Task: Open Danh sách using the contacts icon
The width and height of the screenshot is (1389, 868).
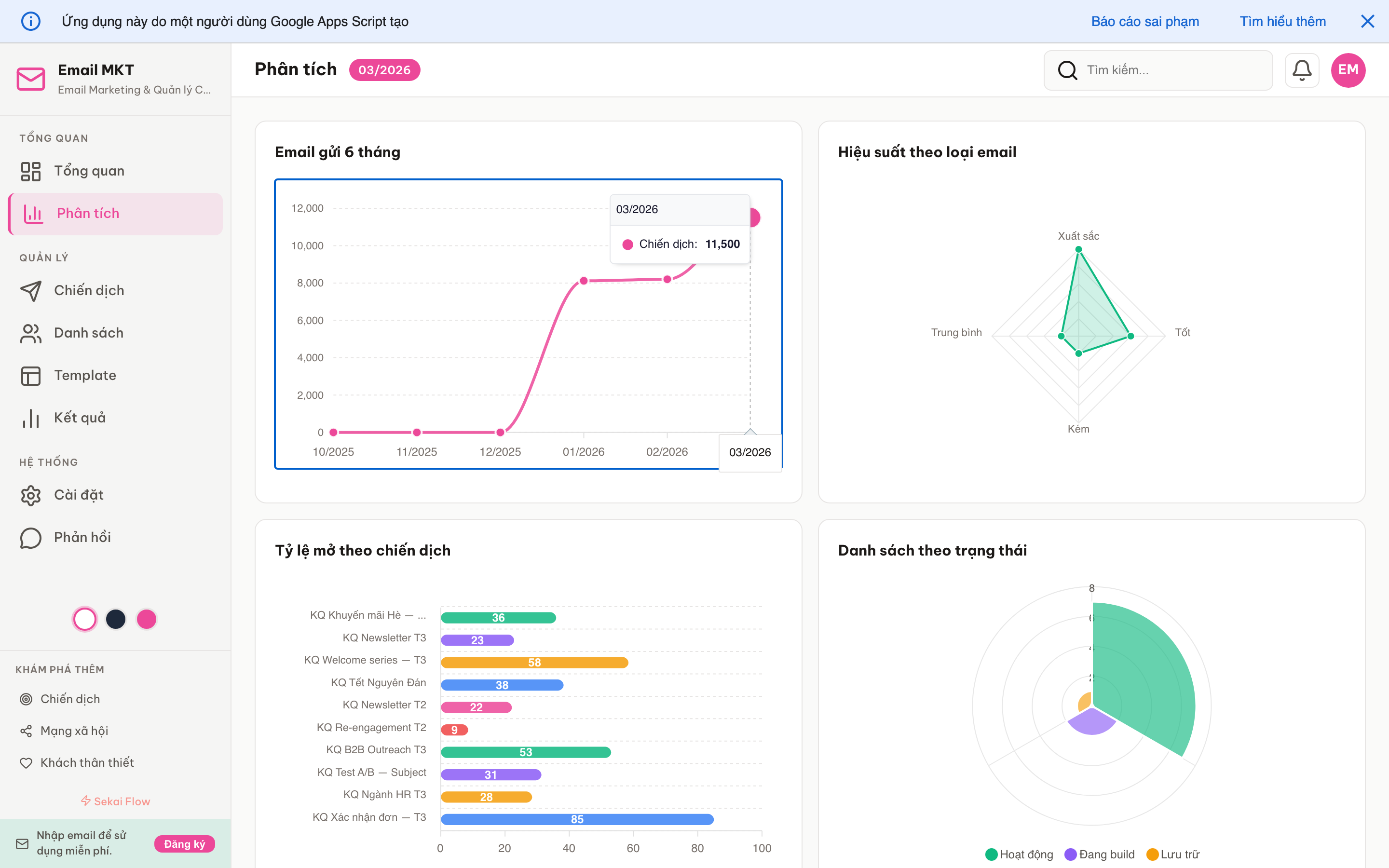Action: [x=30, y=333]
